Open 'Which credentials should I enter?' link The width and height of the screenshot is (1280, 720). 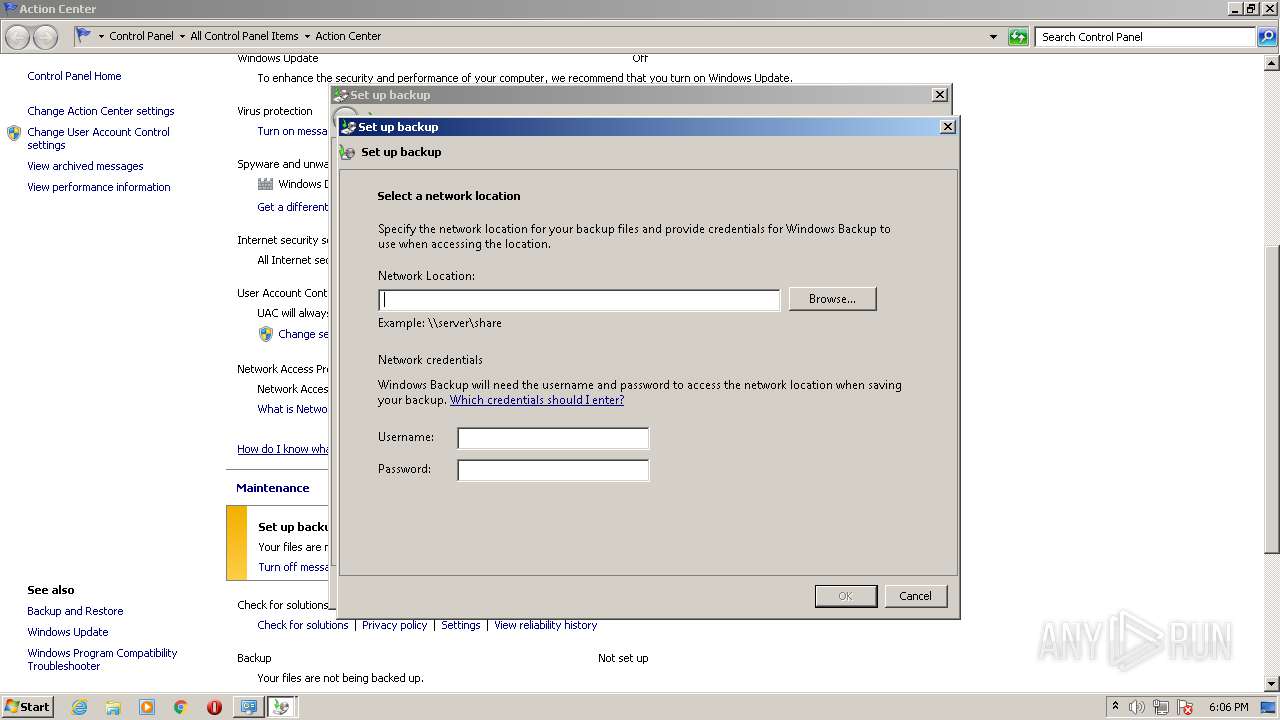coord(537,400)
